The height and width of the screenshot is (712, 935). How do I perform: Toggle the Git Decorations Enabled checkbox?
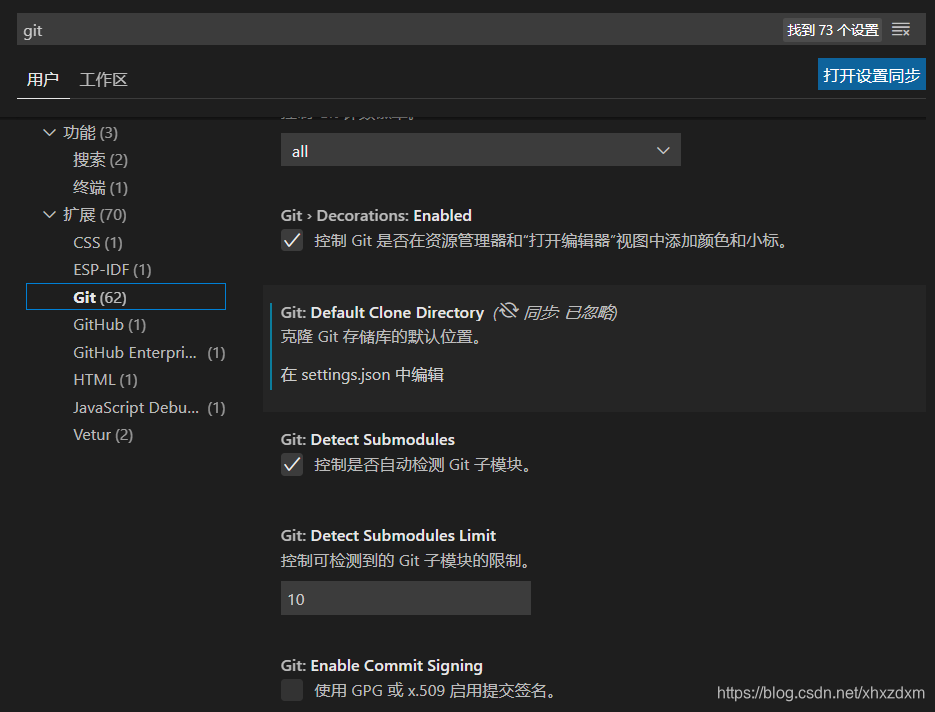pyautogui.click(x=292, y=240)
